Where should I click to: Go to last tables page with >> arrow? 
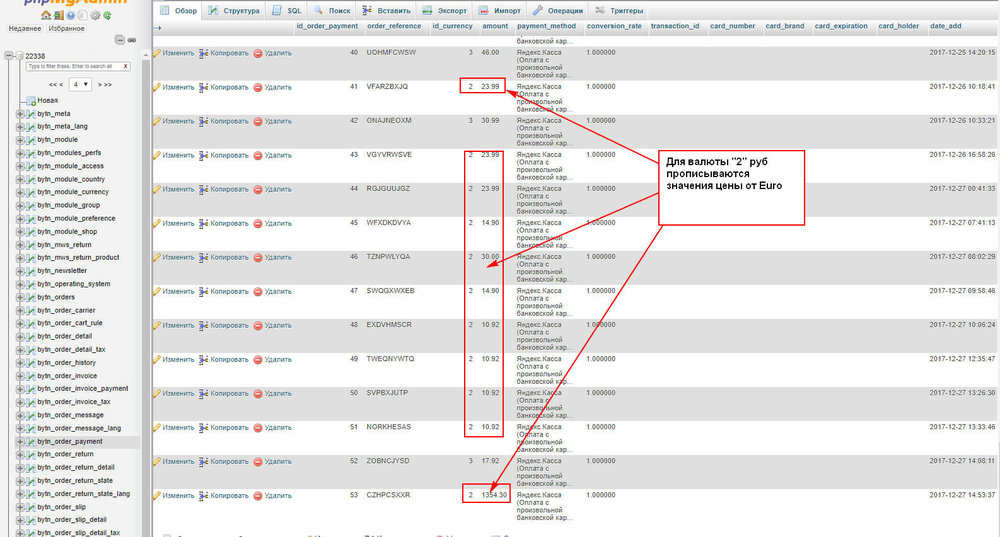(x=108, y=84)
